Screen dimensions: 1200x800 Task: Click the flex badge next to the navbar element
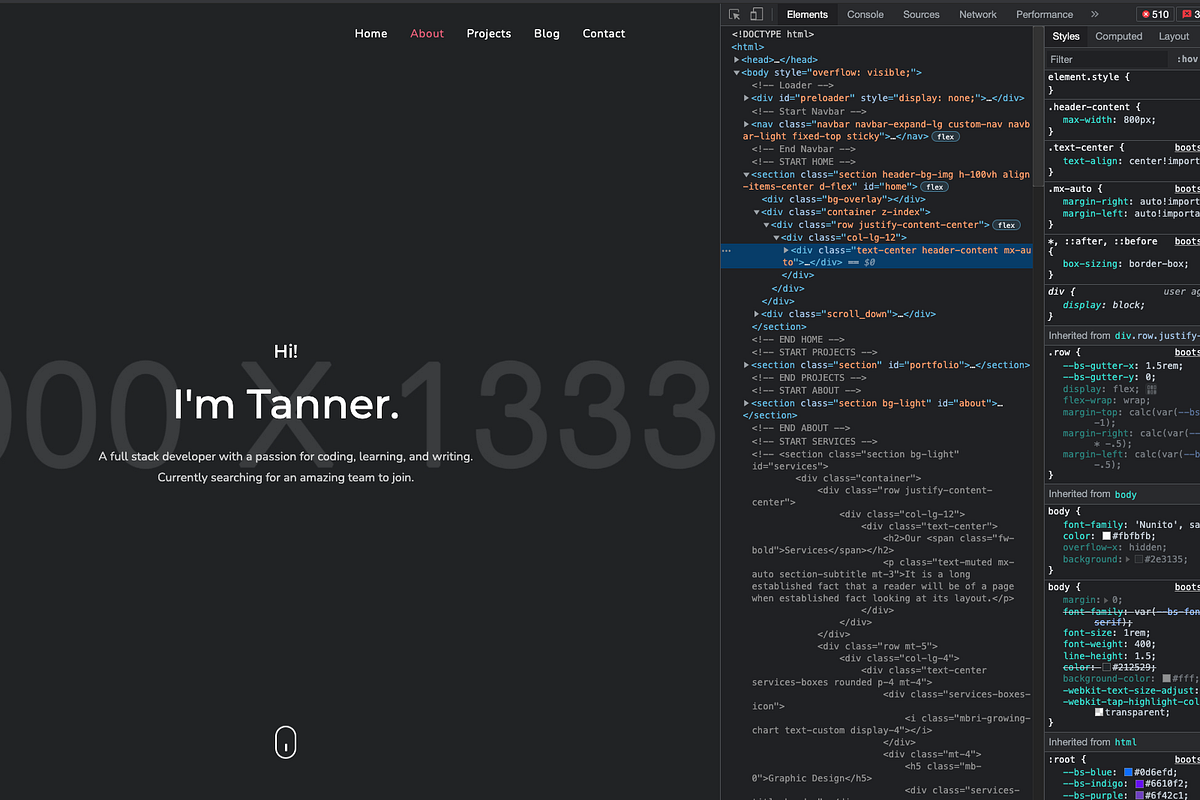(944, 136)
